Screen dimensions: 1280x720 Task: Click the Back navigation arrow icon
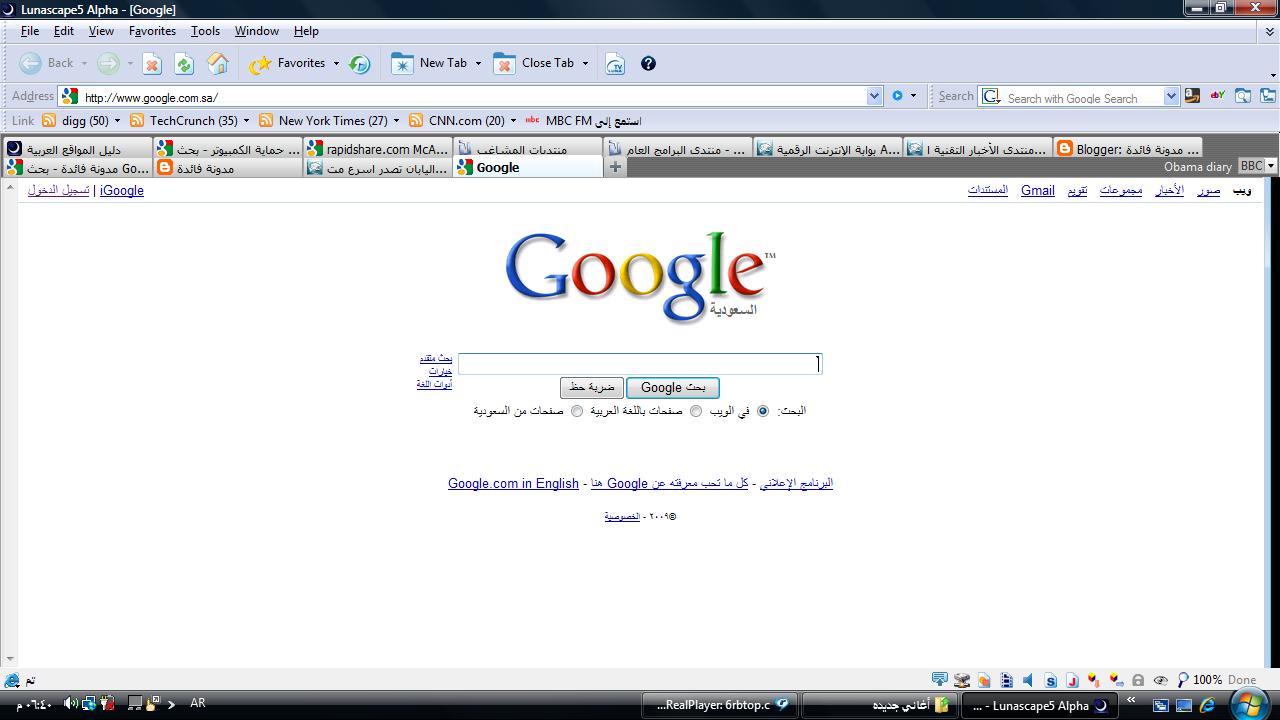(x=31, y=63)
